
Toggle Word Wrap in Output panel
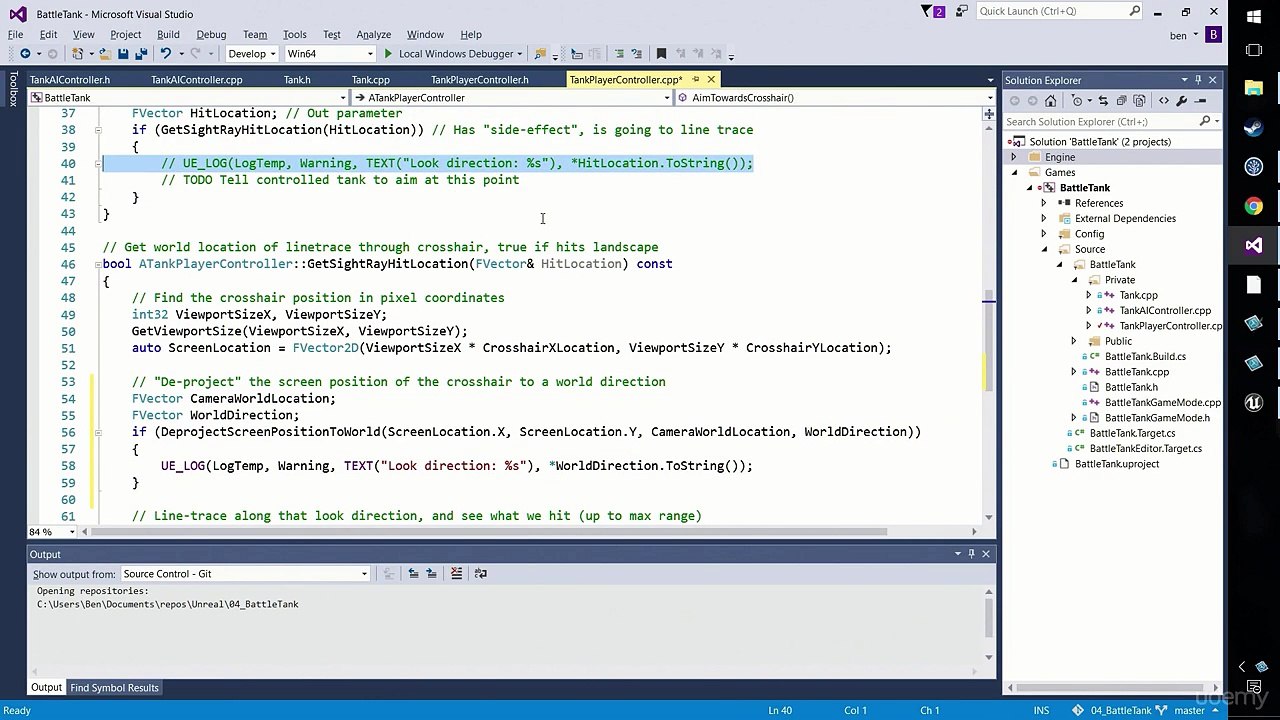coord(480,573)
